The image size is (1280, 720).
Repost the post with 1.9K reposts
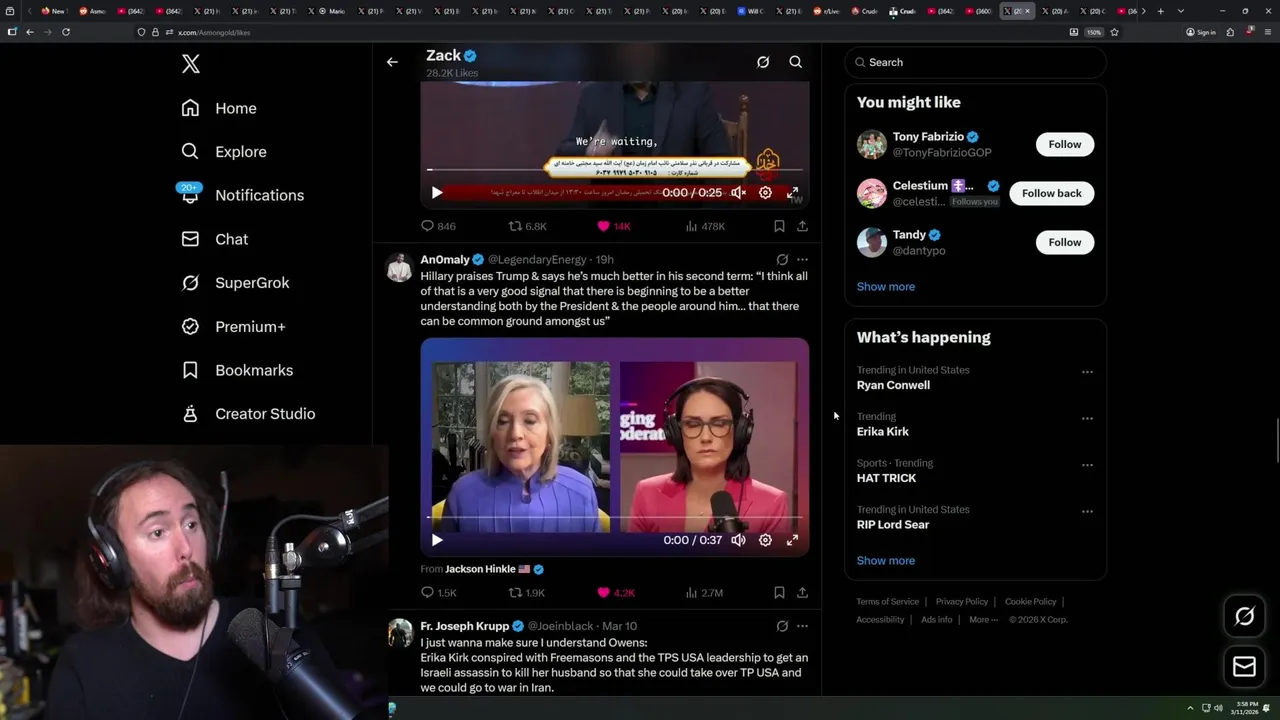click(528, 592)
